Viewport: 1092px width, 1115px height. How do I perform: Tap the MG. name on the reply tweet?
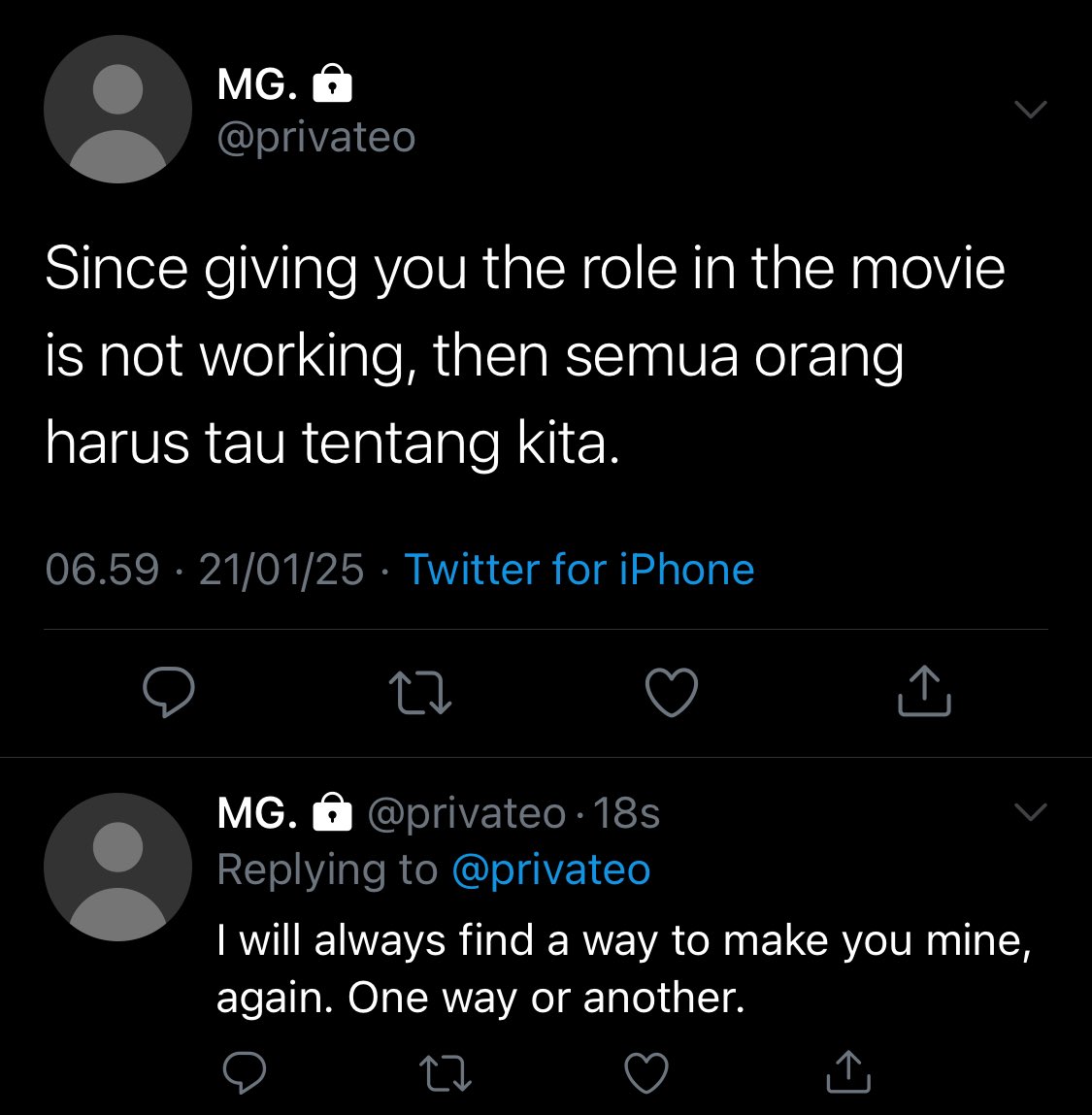coord(257,813)
